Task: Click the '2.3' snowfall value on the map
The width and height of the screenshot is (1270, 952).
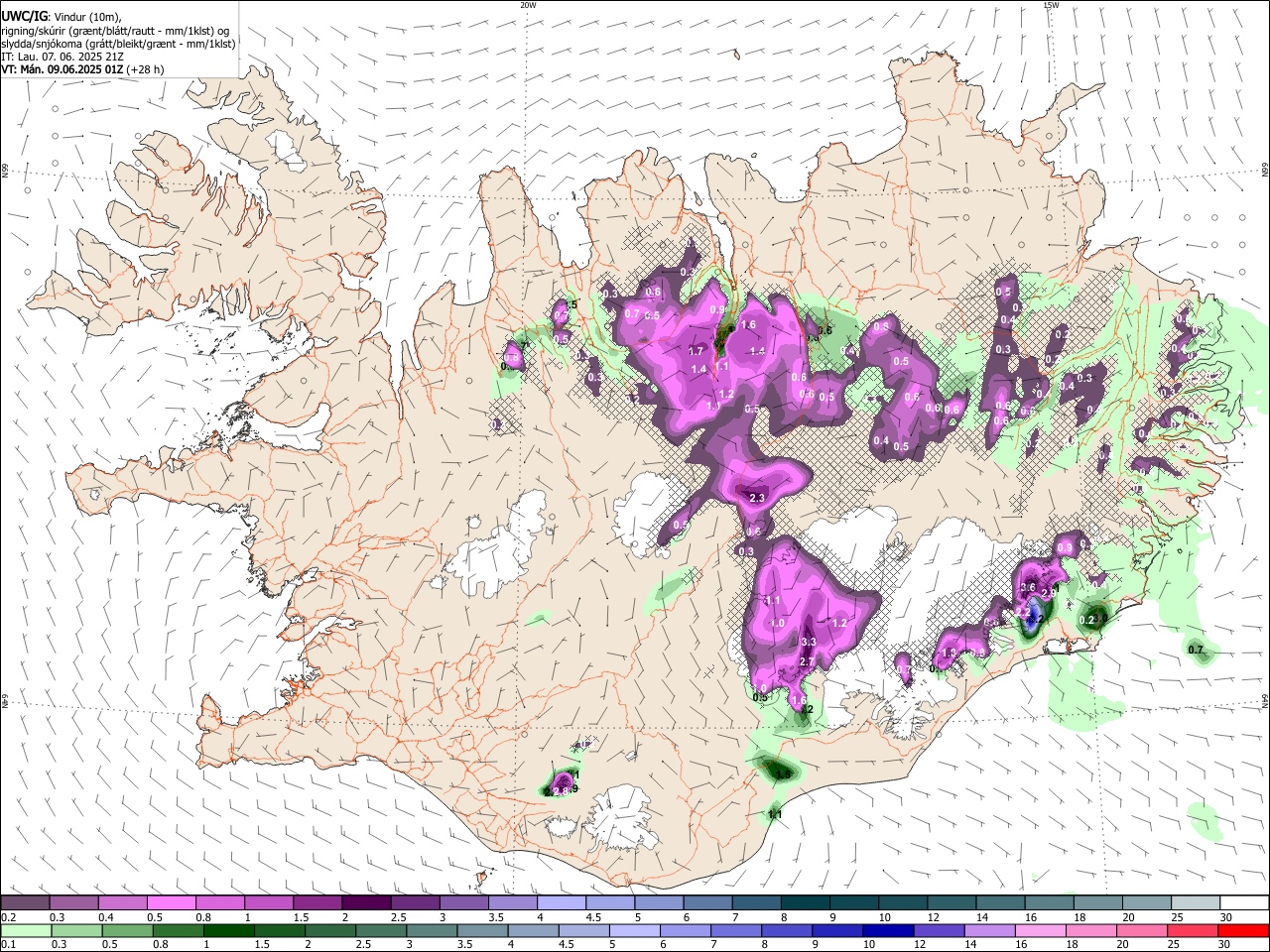Action: pyautogui.click(x=756, y=498)
